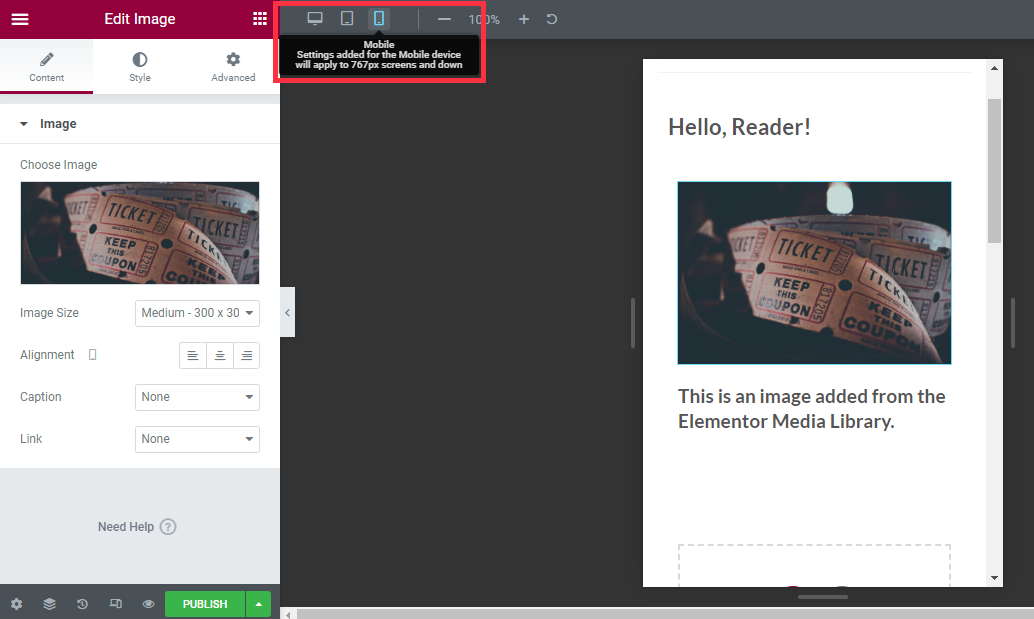Click the Need Help question mark icon
This screenshot has height=619, width=1034.
coord(168,527)
